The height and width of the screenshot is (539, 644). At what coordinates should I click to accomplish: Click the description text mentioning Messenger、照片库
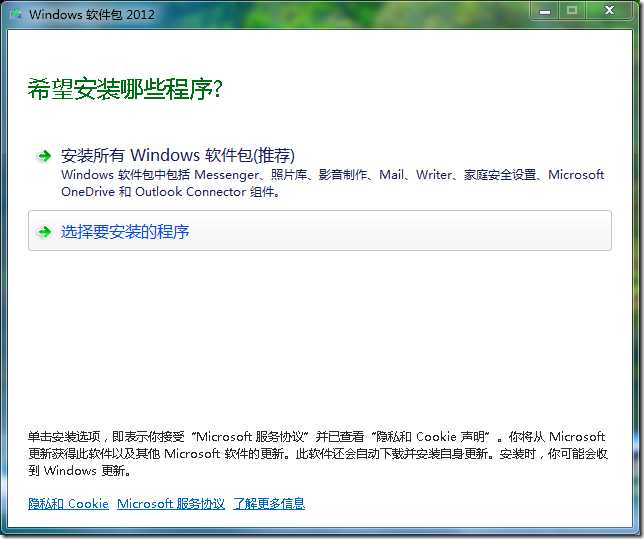tap(332, 183)
